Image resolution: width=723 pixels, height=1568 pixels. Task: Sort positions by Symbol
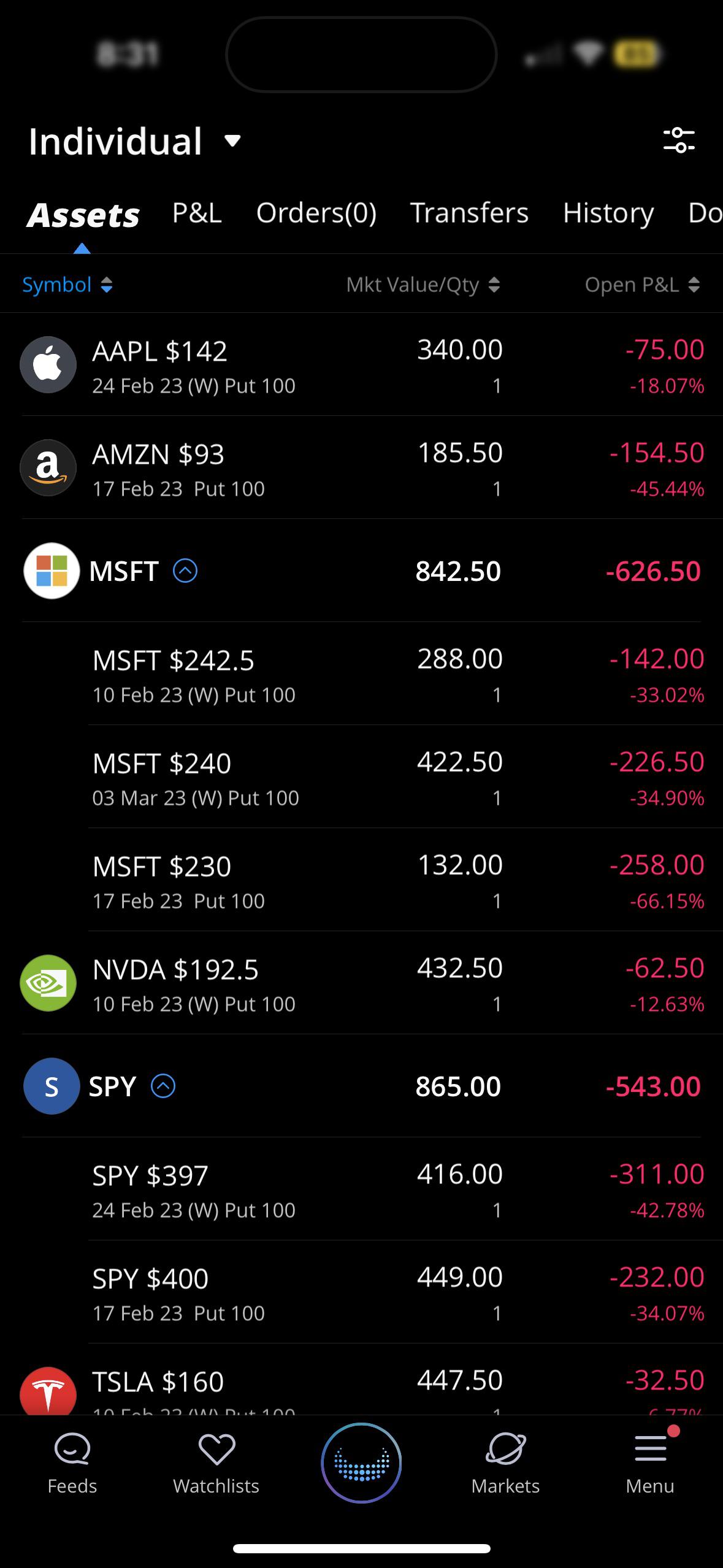(x=67, y=285)
